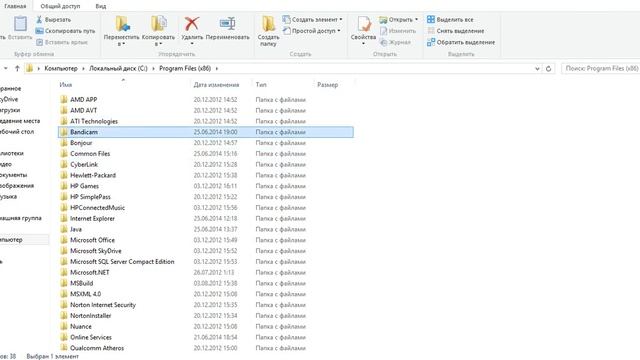Select the Microsoft Office folder name
640x360 pixels.
point(92,240)
